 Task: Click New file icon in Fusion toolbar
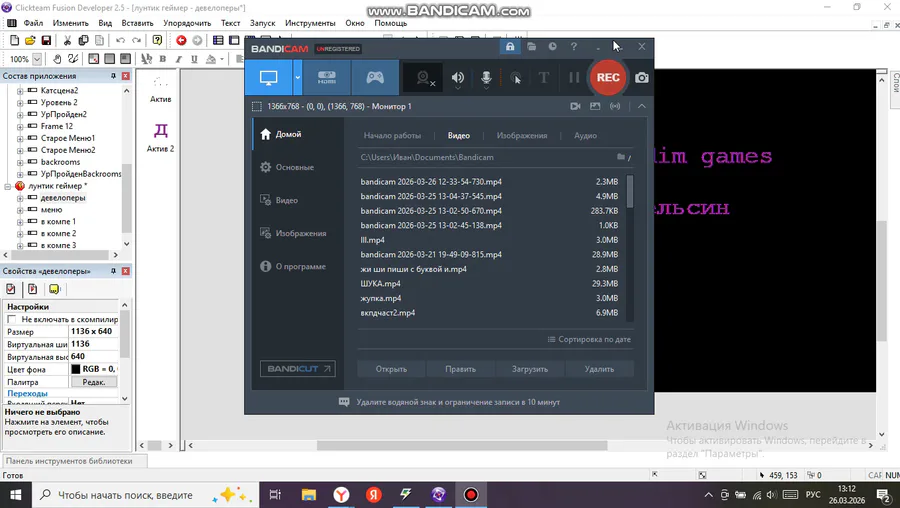click(x=14, y=40)
